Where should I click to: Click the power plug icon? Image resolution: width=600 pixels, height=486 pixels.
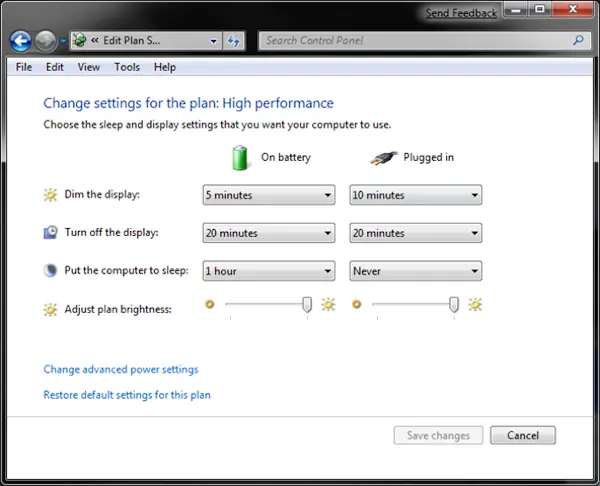[383, 158]
